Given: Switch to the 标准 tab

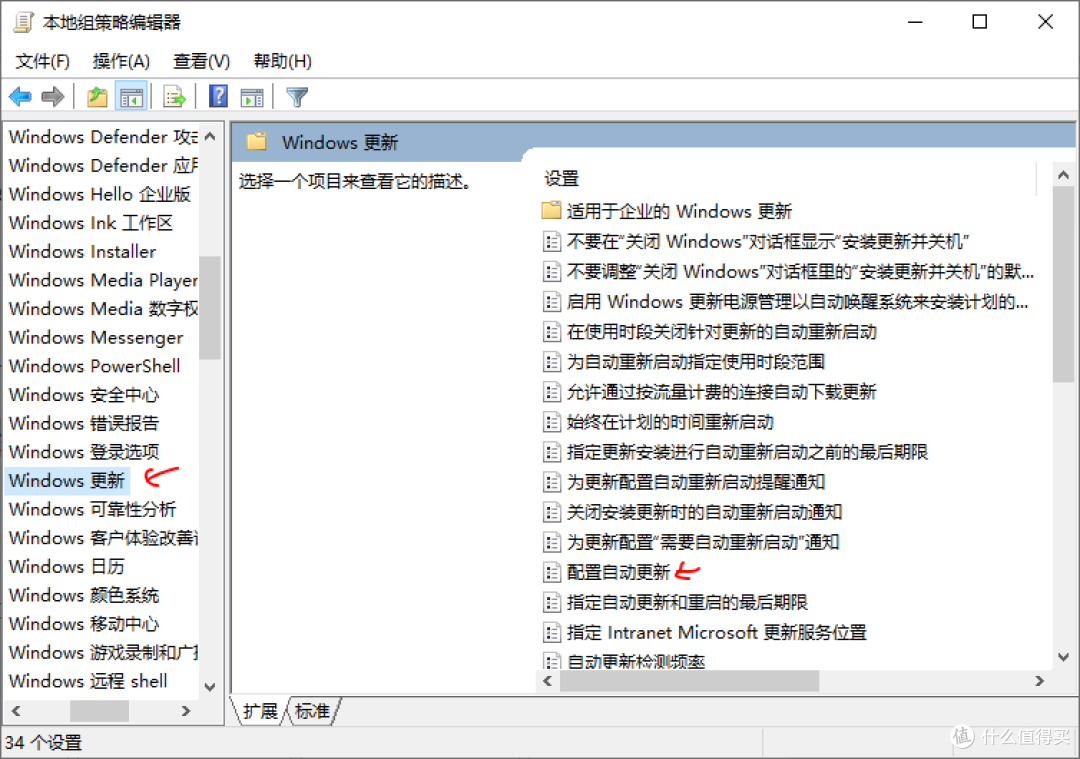Looking at the screenshot, I should [312, 711].
